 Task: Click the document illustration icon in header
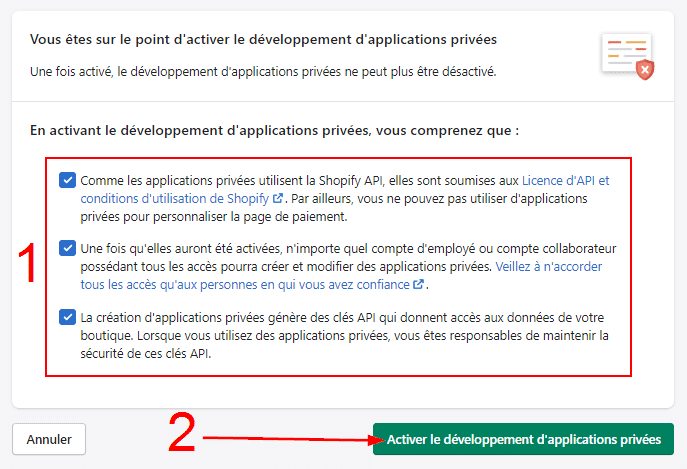coord(624,50)
